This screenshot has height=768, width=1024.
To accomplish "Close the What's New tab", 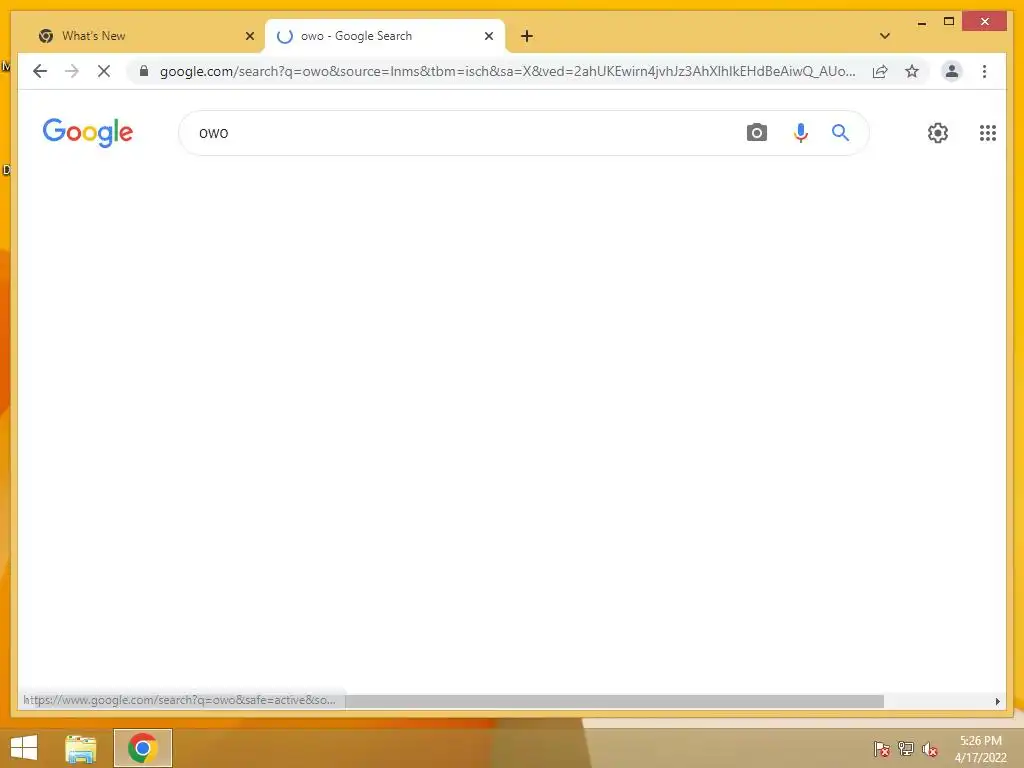I will (249, 36).
